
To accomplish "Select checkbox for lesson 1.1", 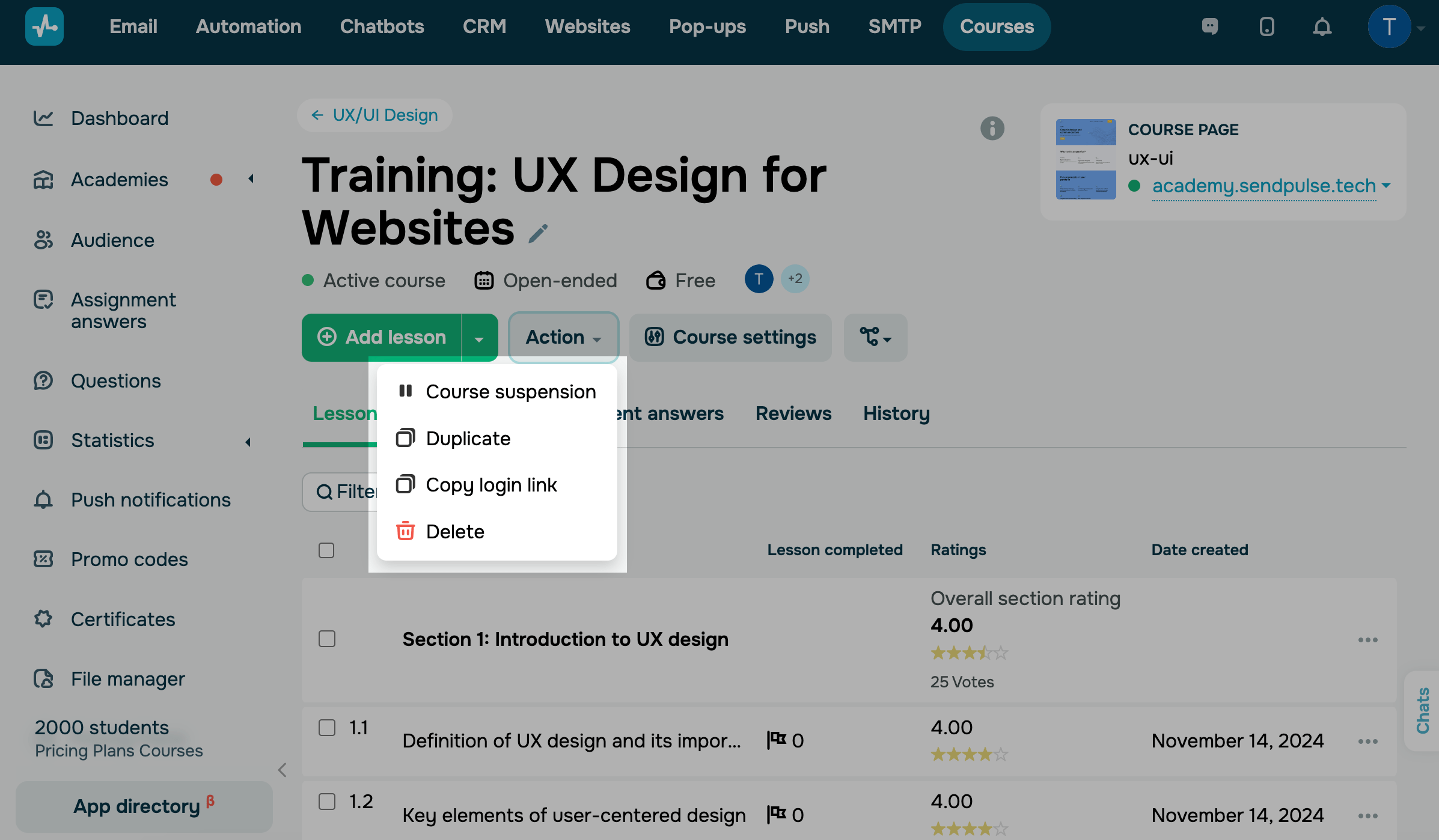I will coord(326,728).
